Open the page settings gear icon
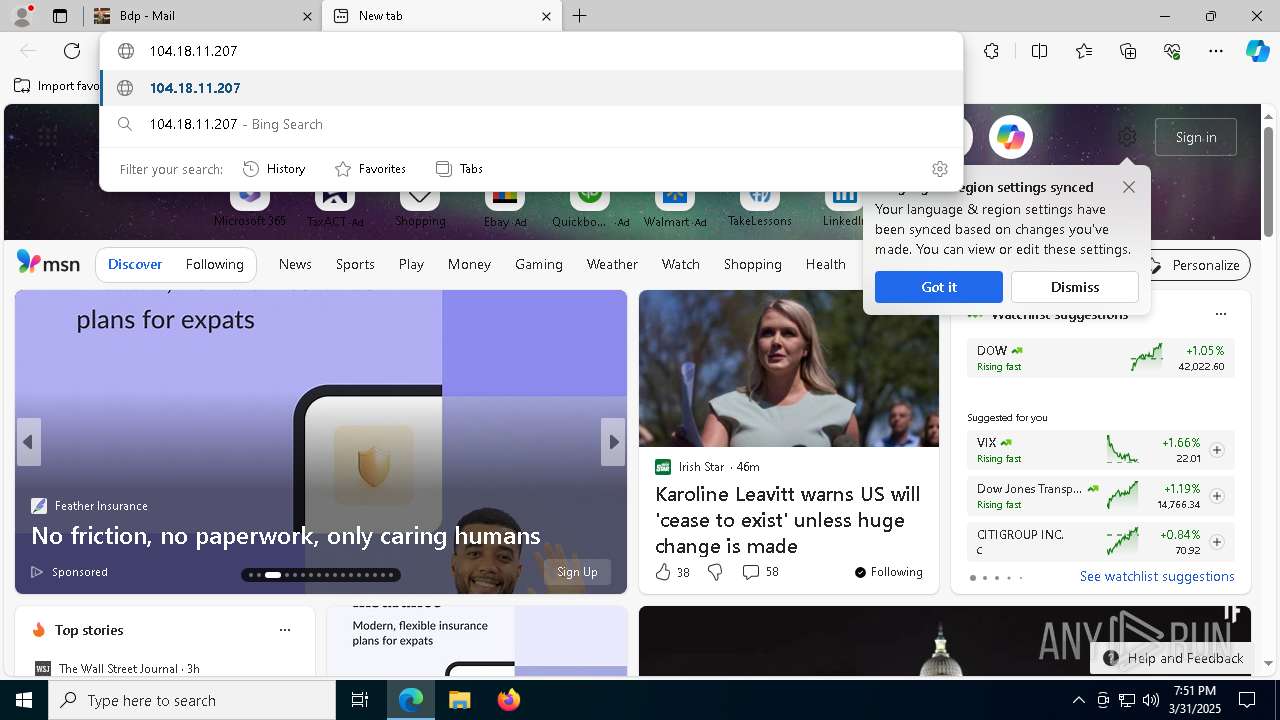 (x=1127, y=137)
